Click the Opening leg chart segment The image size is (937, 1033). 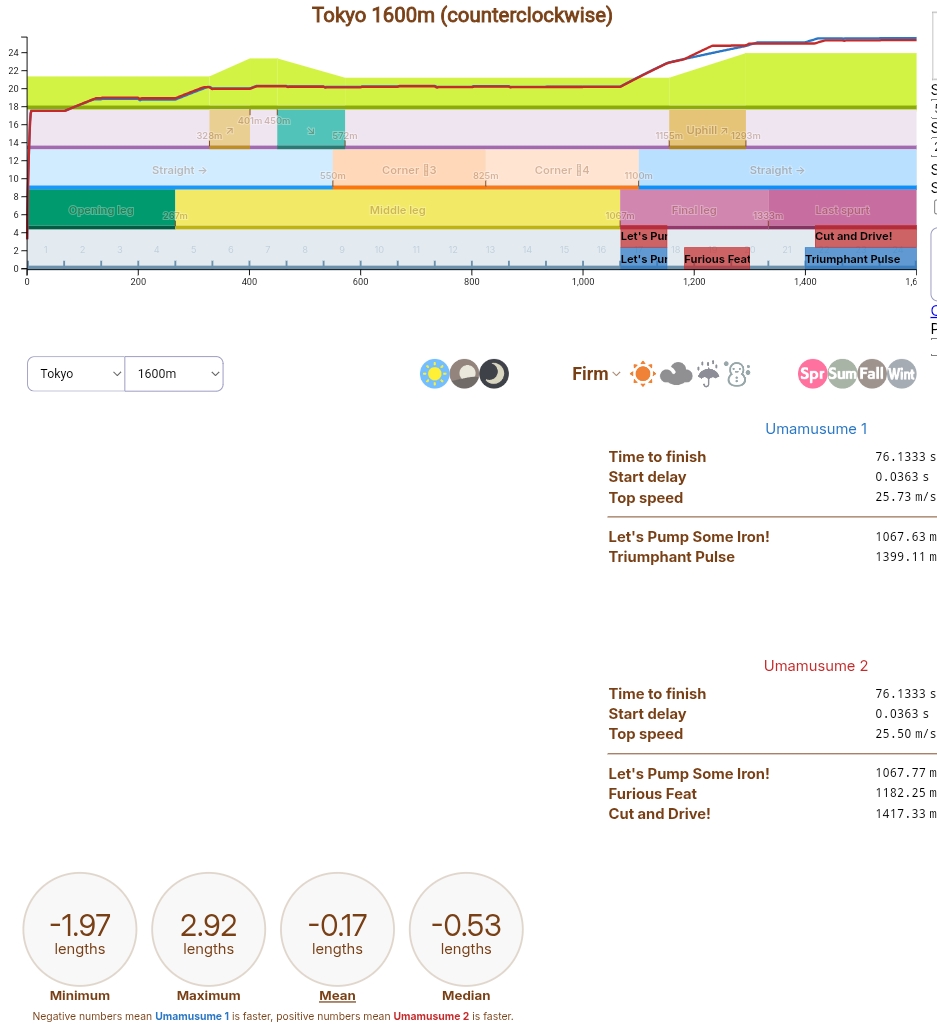(x=101, y=209)
